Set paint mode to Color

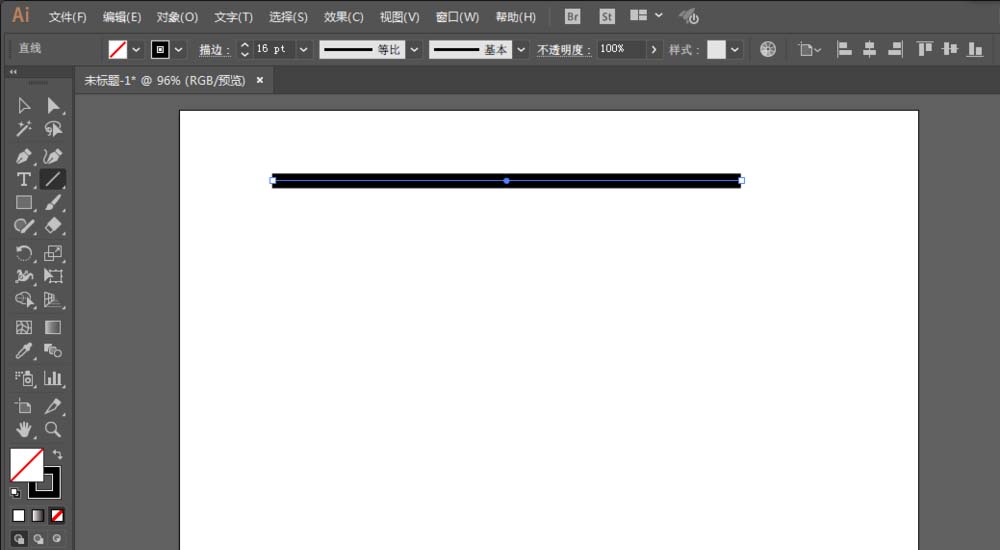click(x=18, y=516)
